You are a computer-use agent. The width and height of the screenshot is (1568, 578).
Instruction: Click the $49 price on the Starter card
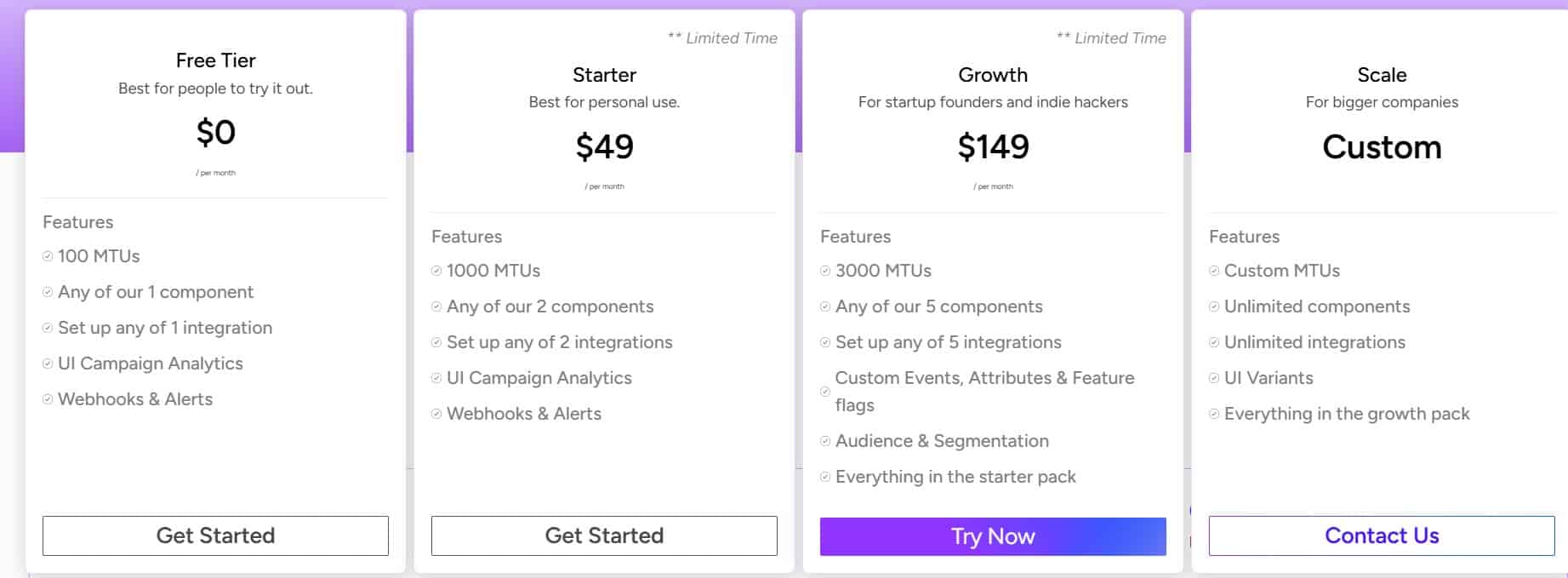[603, 146]
